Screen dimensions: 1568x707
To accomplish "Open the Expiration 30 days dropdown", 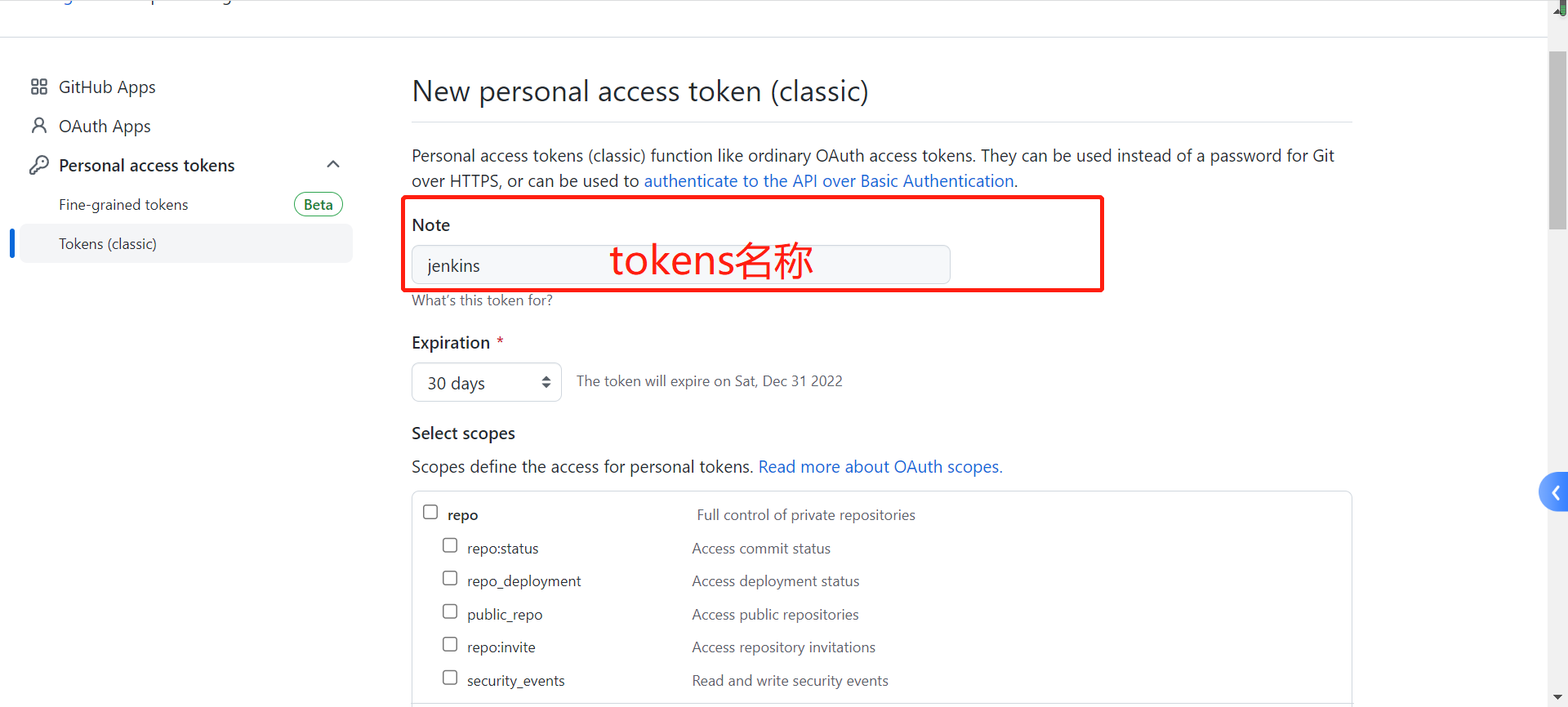I will click(x=486, y=382).
